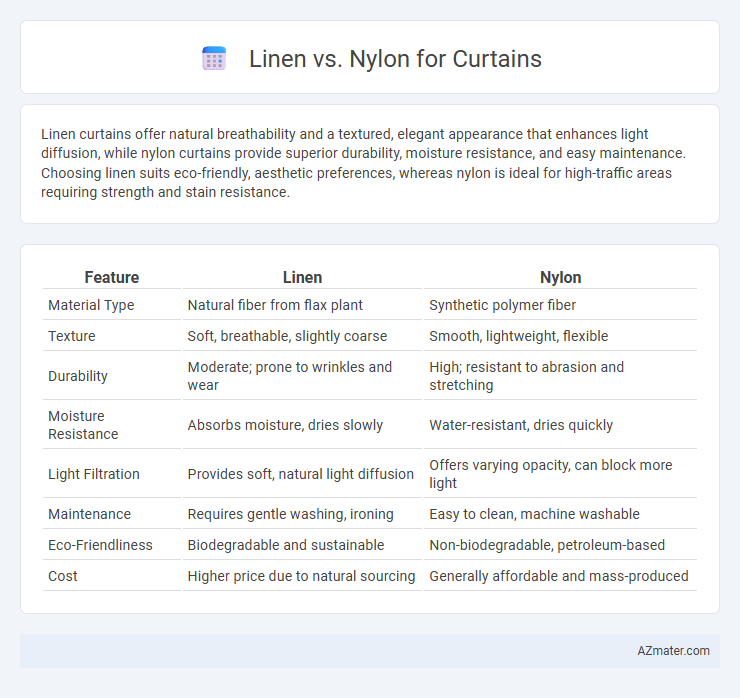Image resolution: width=740 pixels, height=698 pixels.
Task: Click 'Smooth, lightweight, flexible' cell
Action: click(x=518, y=336)
